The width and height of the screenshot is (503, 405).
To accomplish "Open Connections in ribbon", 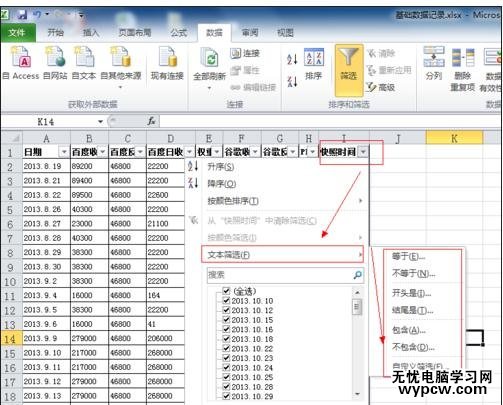I will tap(245, 53).
